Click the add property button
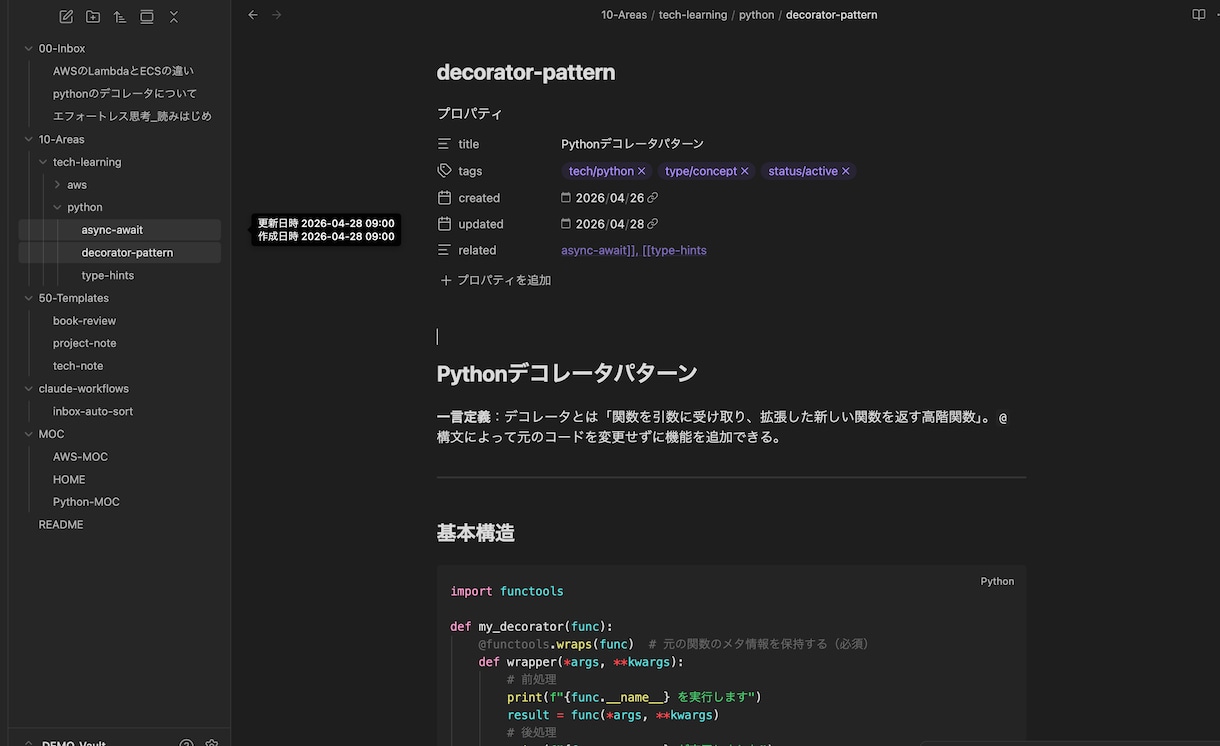This screenshot has height=746, width=1220. pos(496,280)
